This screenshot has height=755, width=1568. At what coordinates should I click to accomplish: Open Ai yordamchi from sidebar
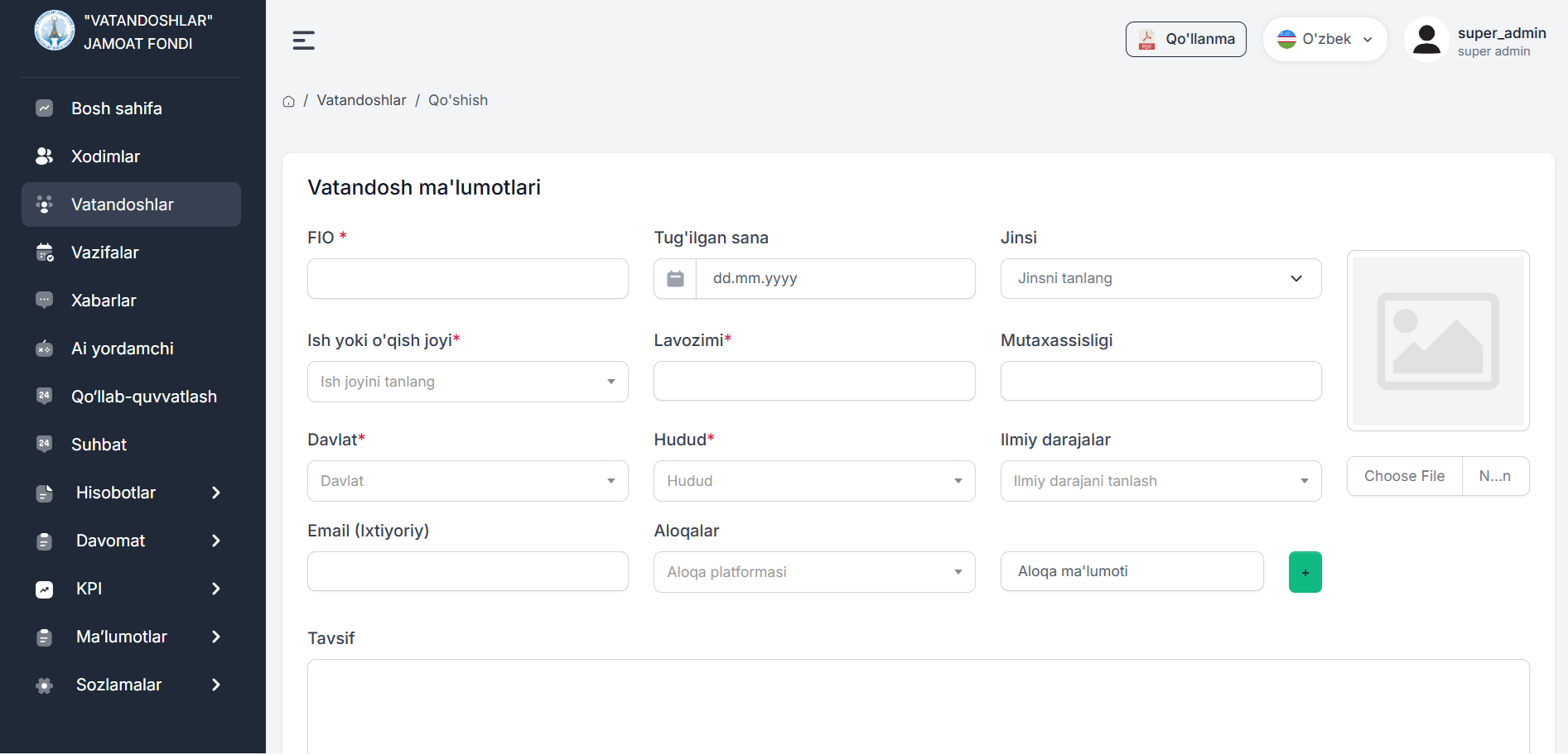click(x=122, y=349)
